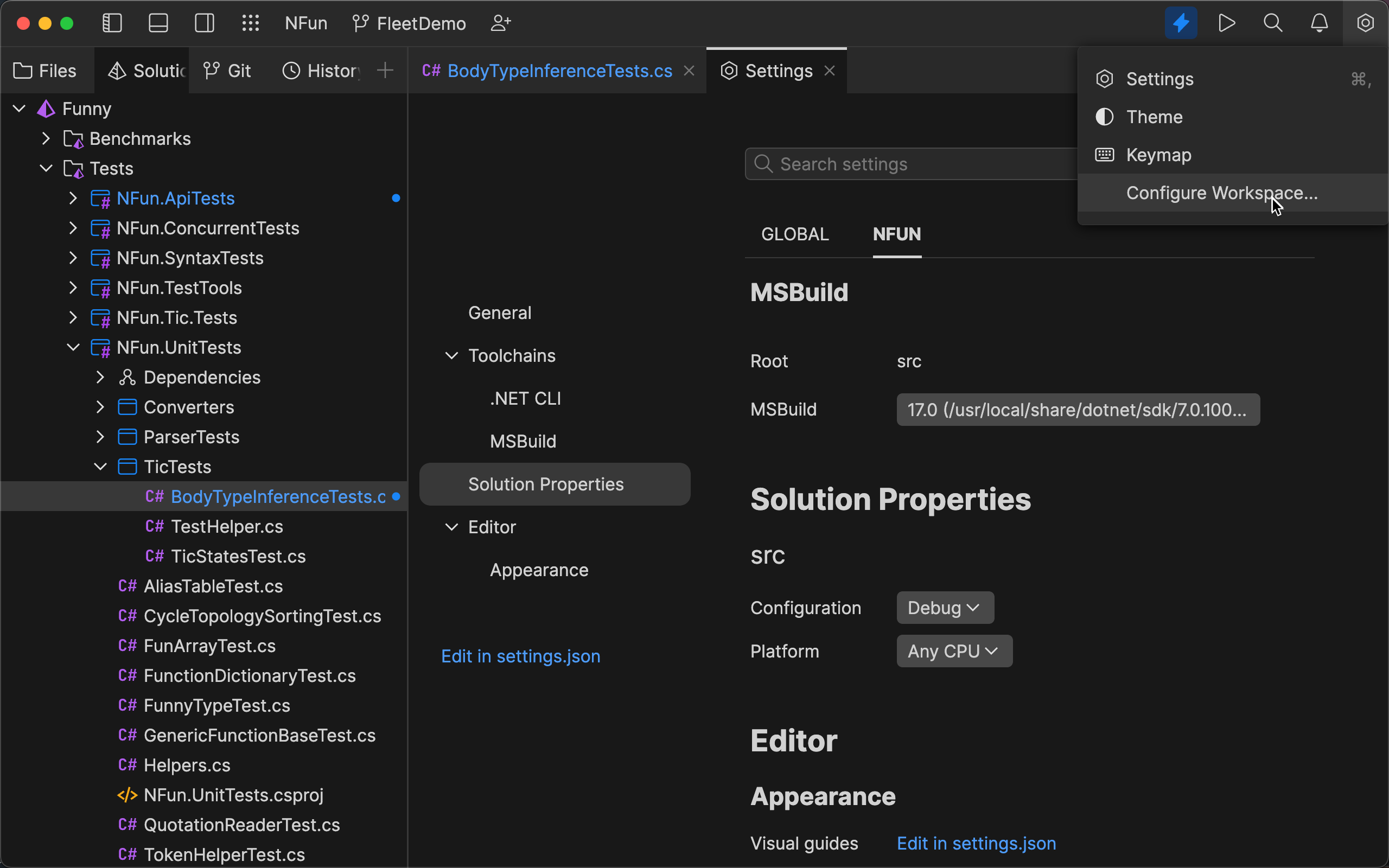Viewport: 1389px width, 868px height.
Task: Click the MSBuild version path selector
Action: click(1078, 409)
